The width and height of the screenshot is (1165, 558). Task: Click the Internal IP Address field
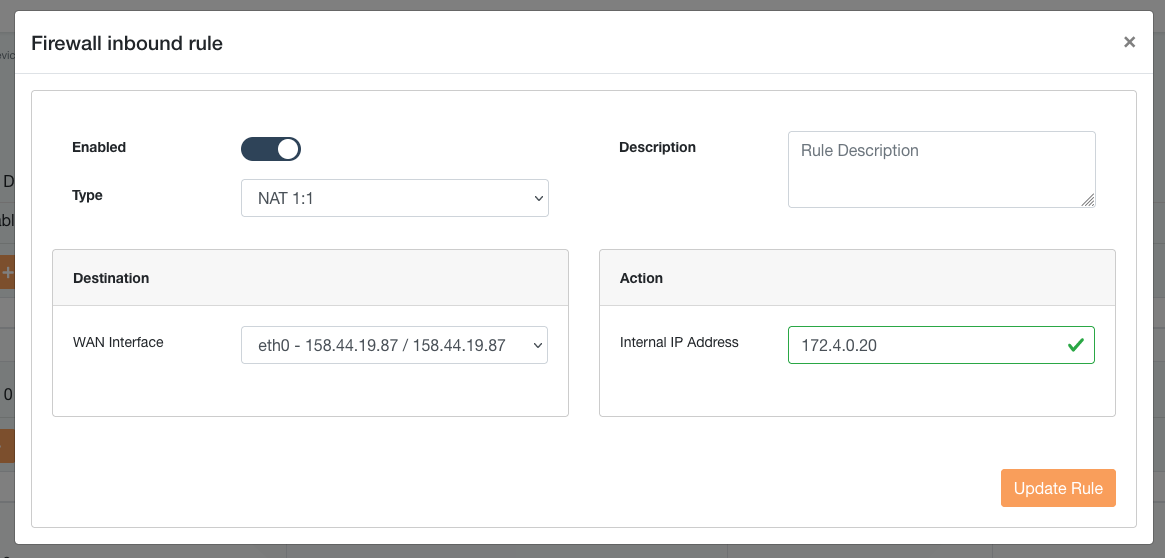[925, 345]
